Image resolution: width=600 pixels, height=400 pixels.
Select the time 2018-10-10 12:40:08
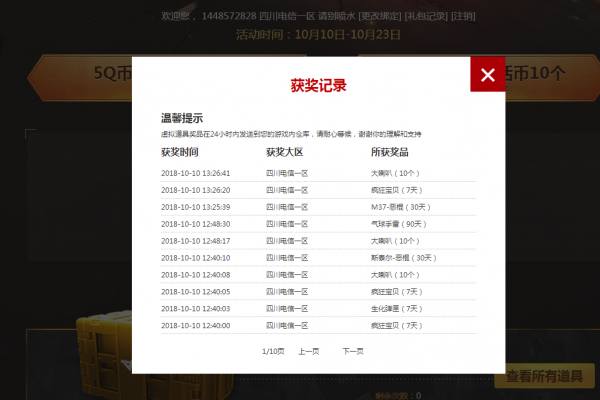pyautogui.click(x=196, y=275)
